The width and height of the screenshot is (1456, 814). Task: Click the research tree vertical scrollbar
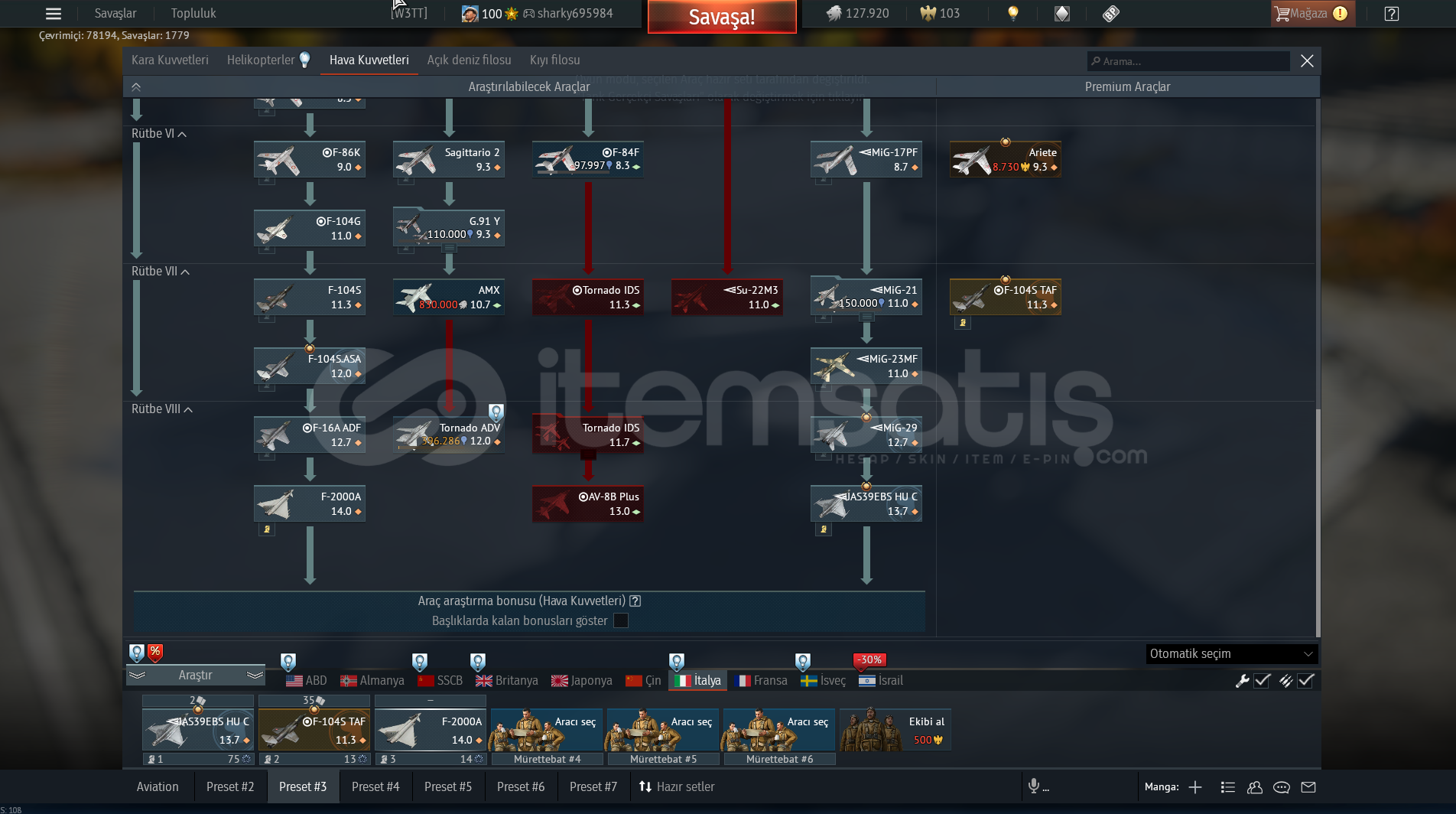coord(1318,523)
